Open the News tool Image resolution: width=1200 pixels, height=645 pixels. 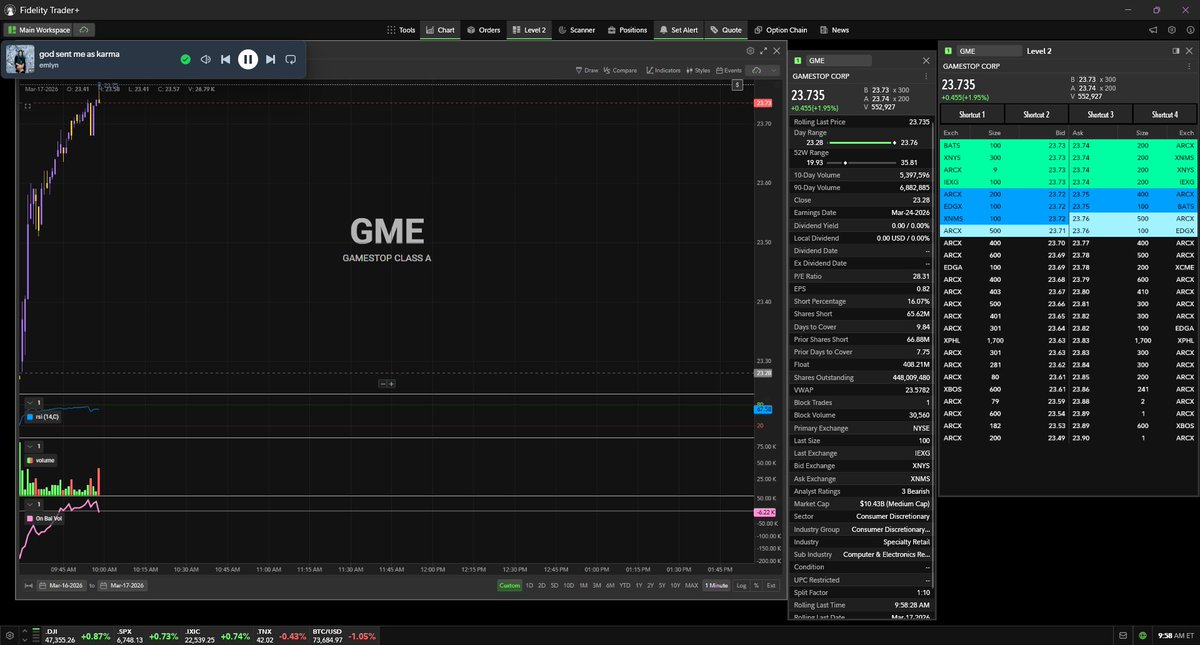(833, 30)
